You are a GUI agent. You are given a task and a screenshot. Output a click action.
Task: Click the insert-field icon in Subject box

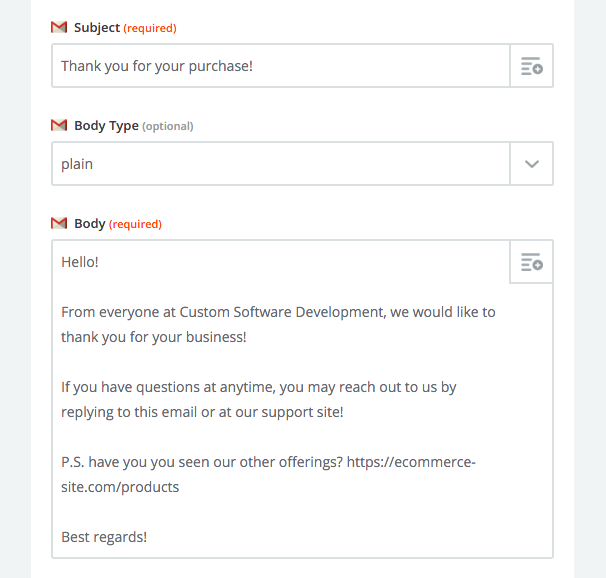pos(532,66)
